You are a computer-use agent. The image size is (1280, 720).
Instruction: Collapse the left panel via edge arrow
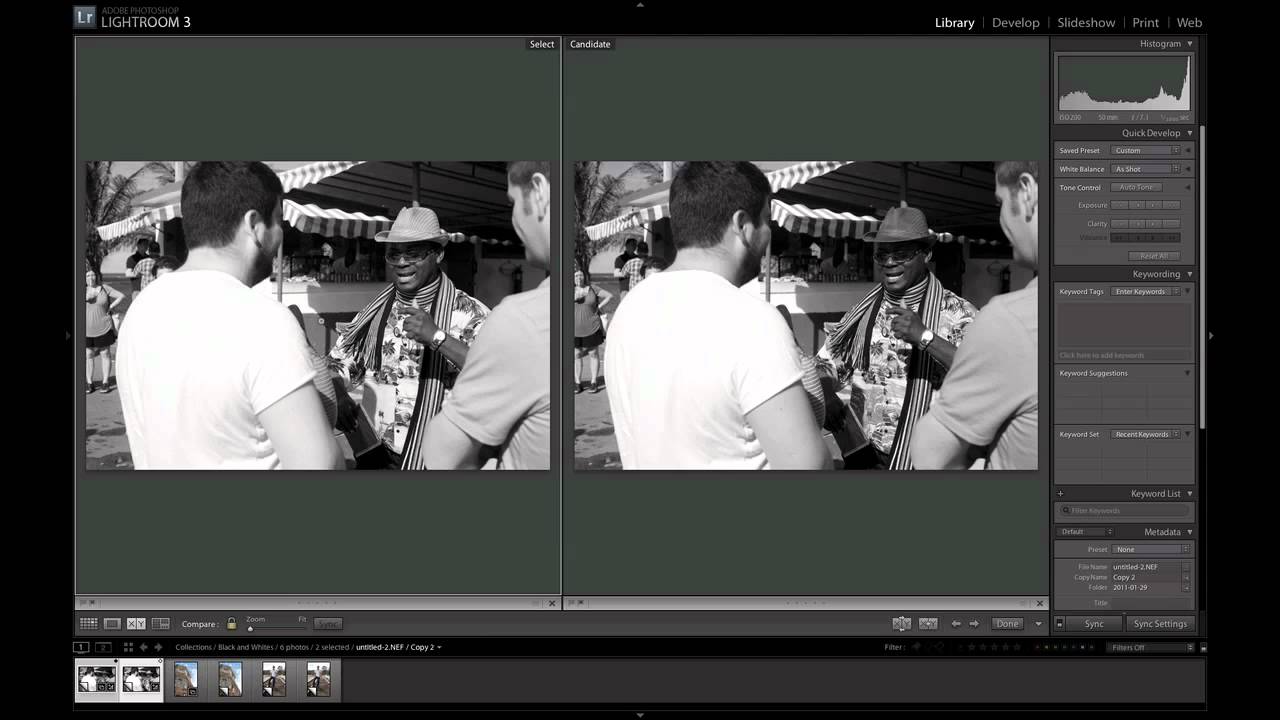tap(68, 336)
